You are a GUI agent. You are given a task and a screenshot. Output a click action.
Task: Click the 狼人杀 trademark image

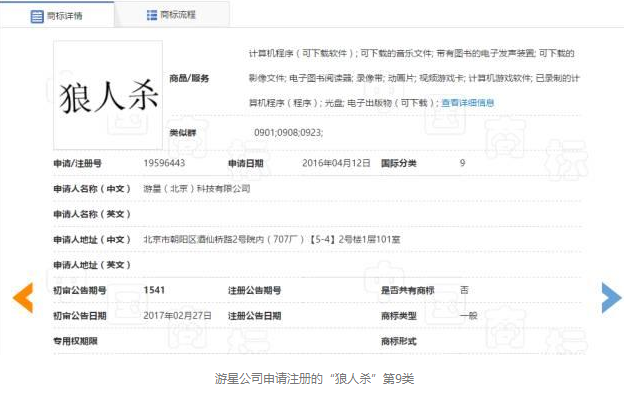point(108,95)
